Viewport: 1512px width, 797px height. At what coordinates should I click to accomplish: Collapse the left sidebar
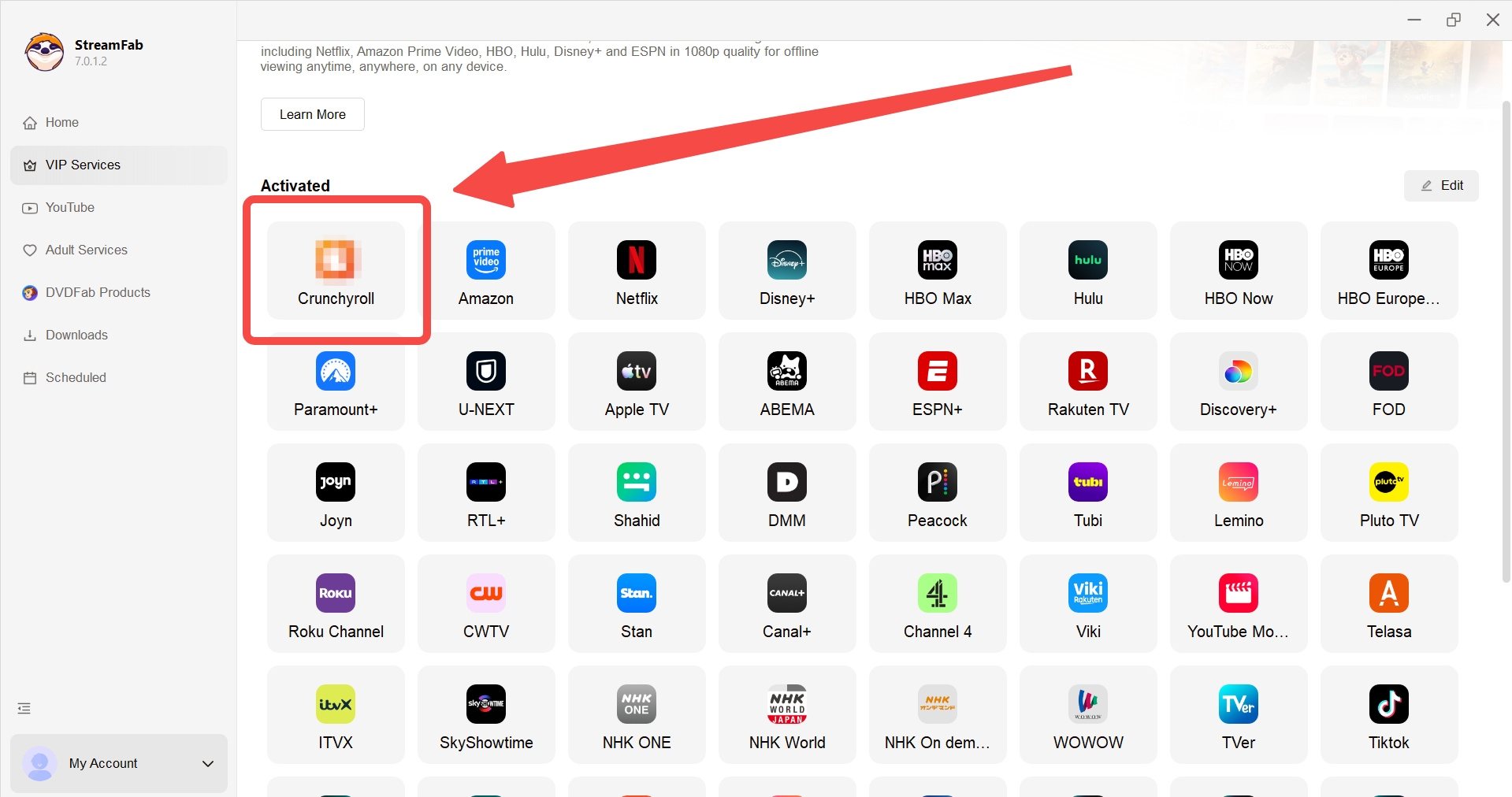pos(24,708)
